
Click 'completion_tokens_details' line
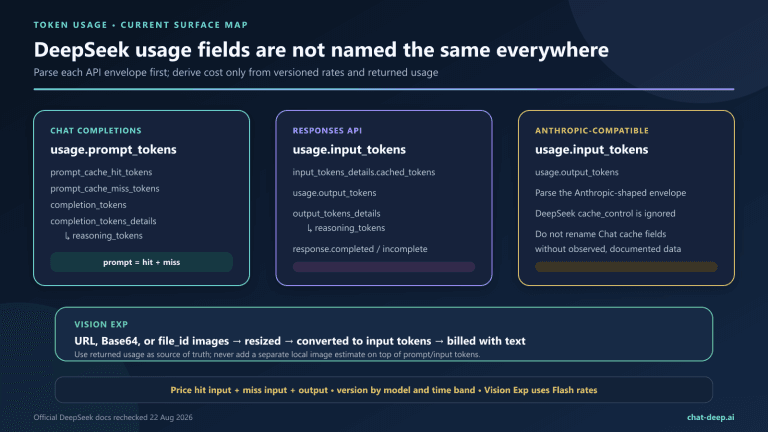pyautogui.click(x=103, y=221)
